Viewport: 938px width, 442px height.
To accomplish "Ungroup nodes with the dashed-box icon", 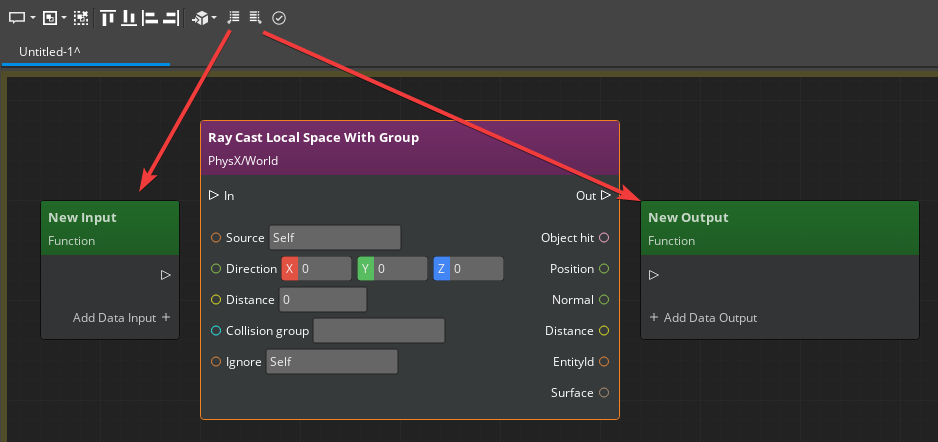I will click(x=81, y=18).
